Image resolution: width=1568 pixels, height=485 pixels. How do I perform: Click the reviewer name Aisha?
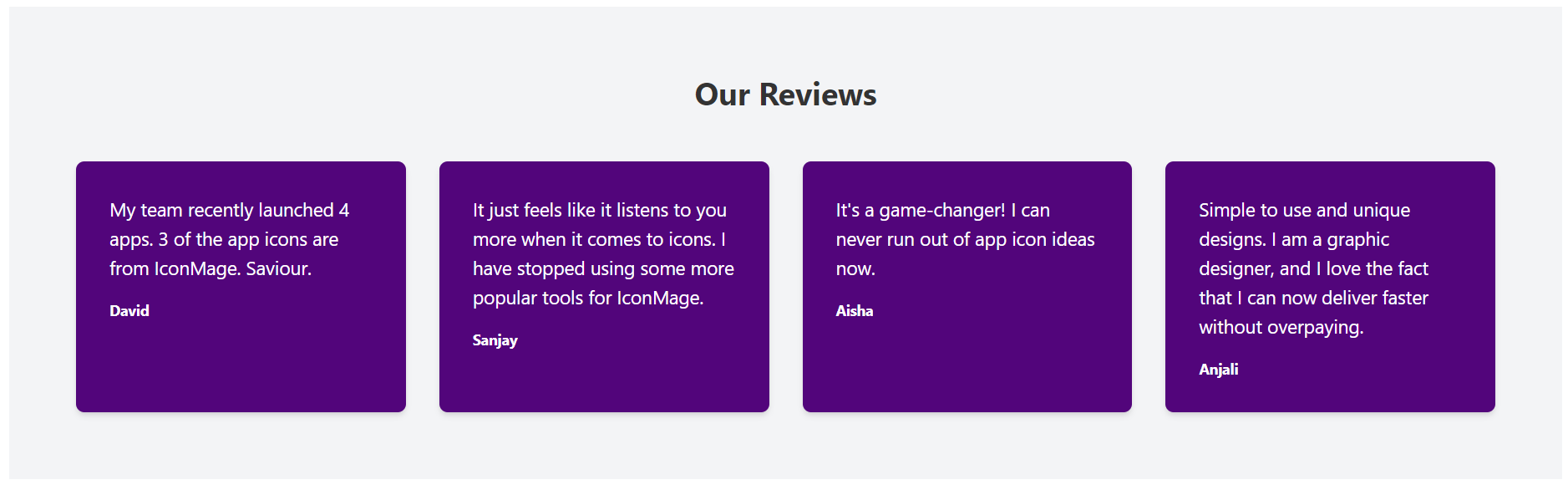[x=855, y=311]
